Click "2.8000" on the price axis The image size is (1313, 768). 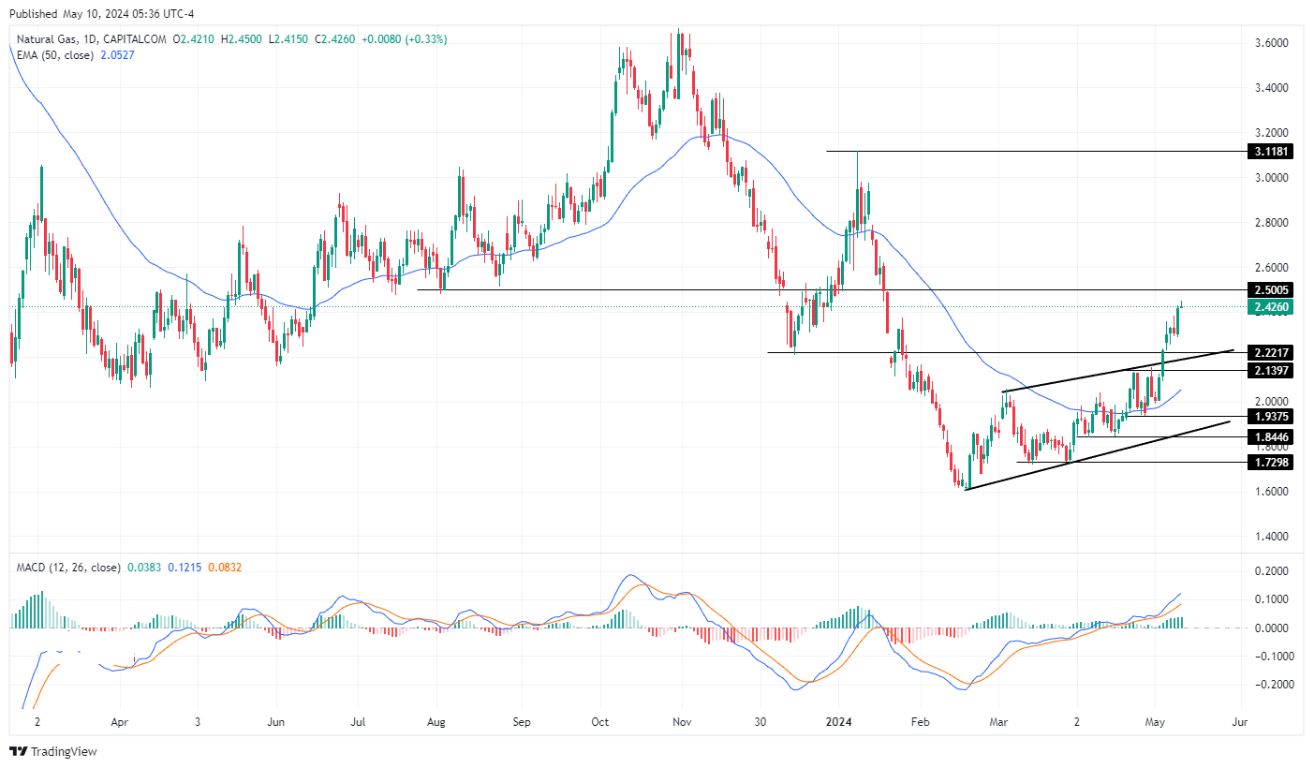pyautogui.click(x=1272, y=222)
